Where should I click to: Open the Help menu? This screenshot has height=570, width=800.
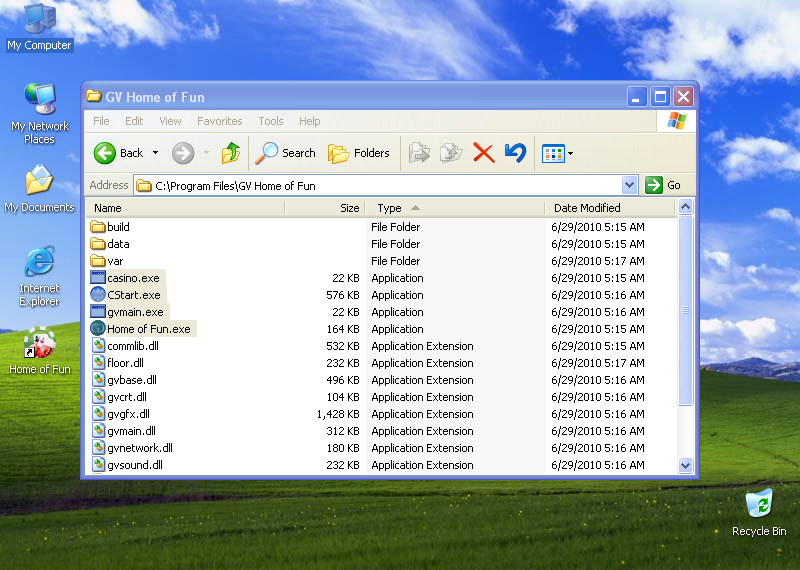point(310,121)
